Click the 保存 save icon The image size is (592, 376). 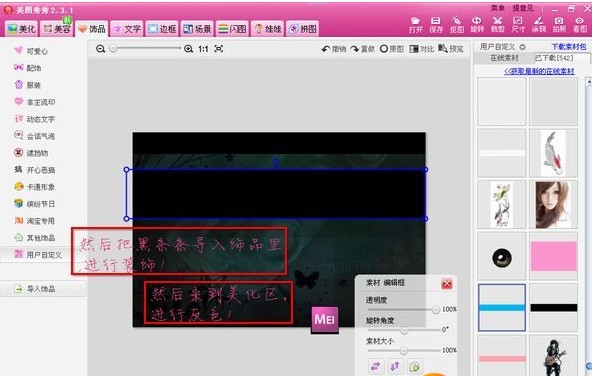coord(436,25)
